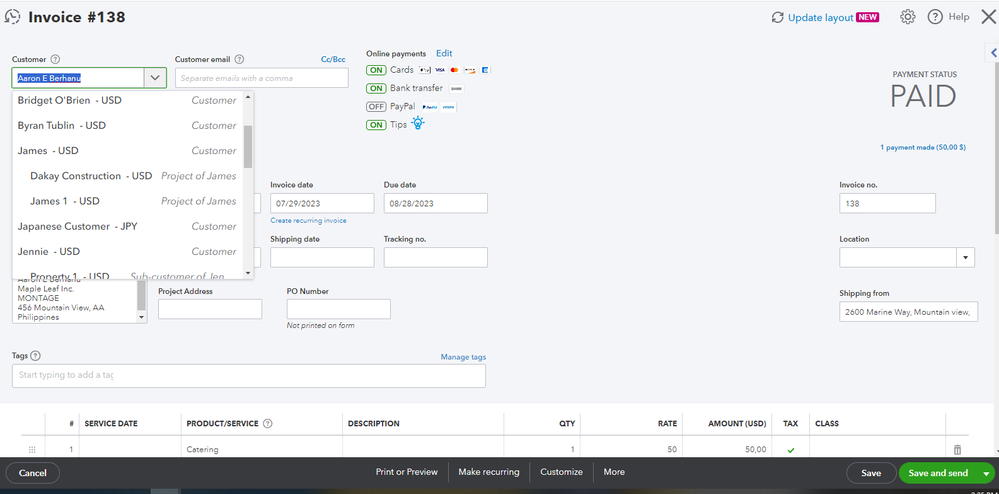Select James 1 project of James
Viewport: 999px width, 494px height.
(127, 201)
